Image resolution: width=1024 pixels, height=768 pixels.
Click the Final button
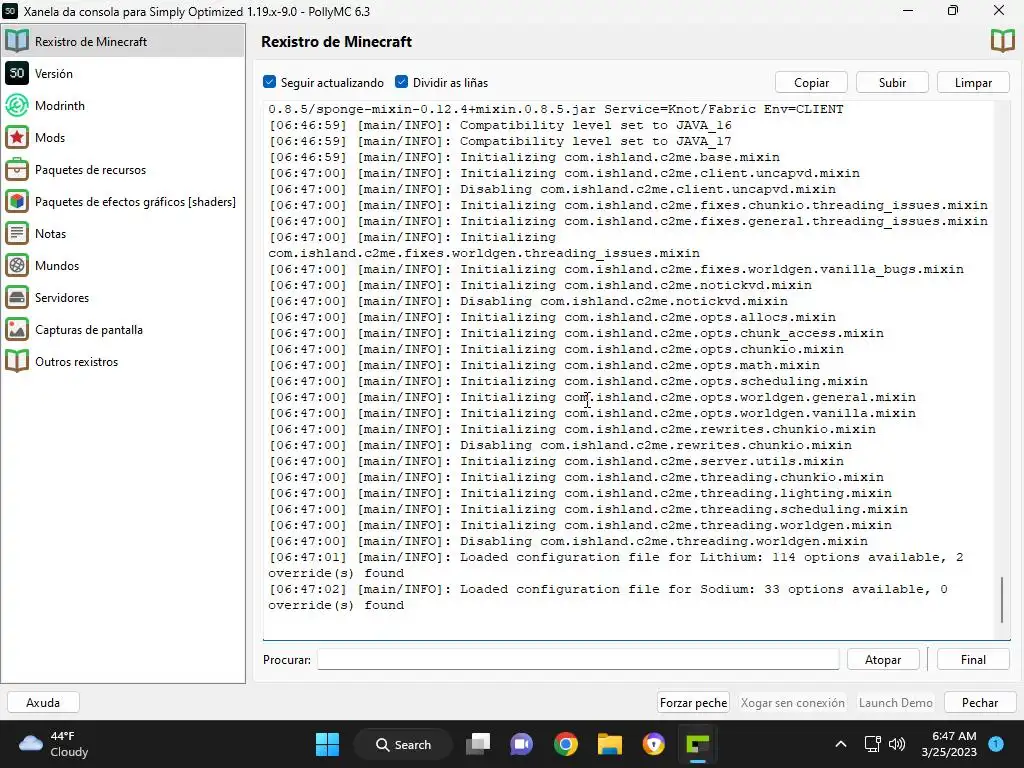point(973,660)
